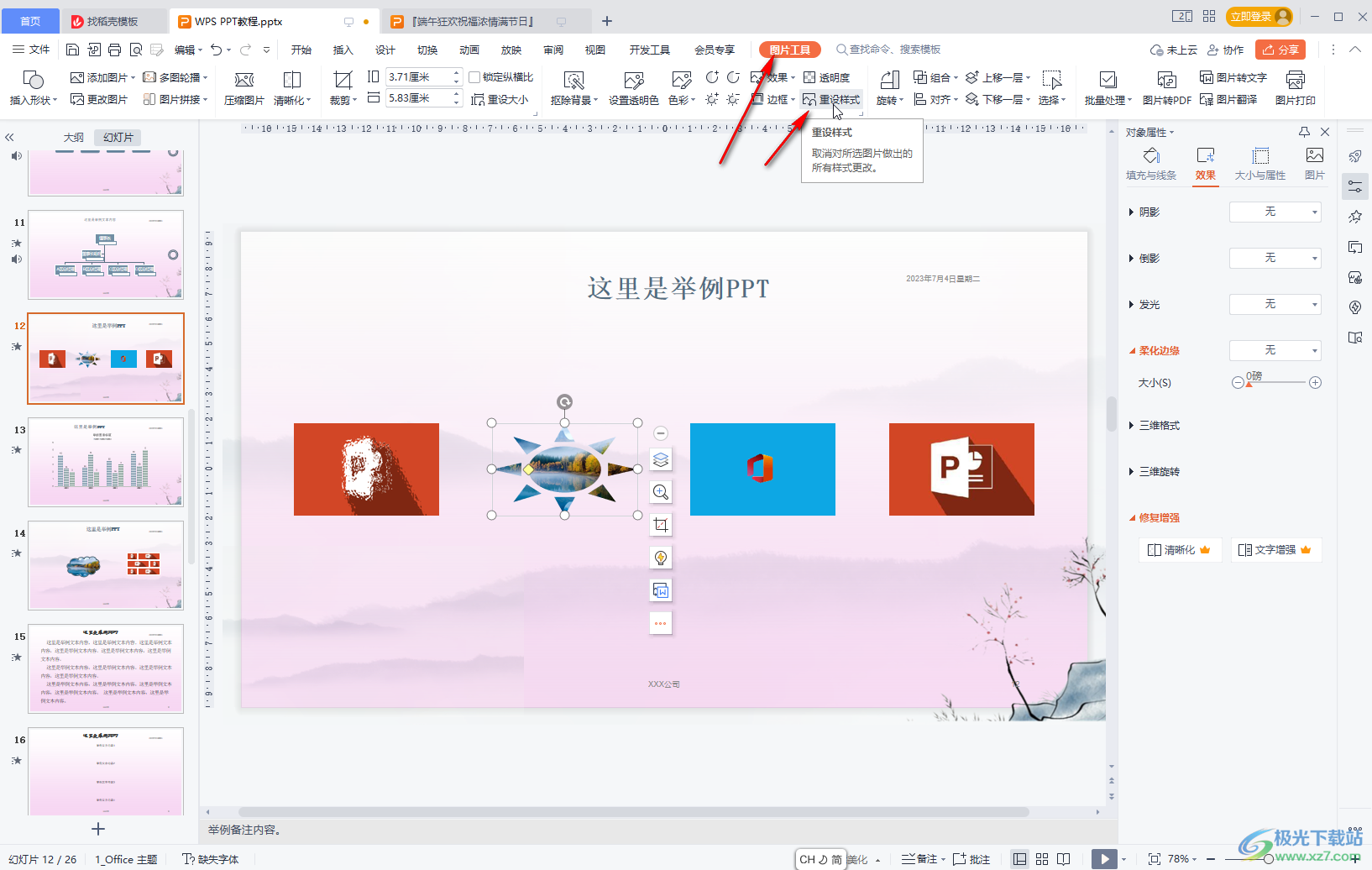The height and width of the screenshot is (870, 1372).
Task: Click the Transparency (透明度) button
Action: 826,77
